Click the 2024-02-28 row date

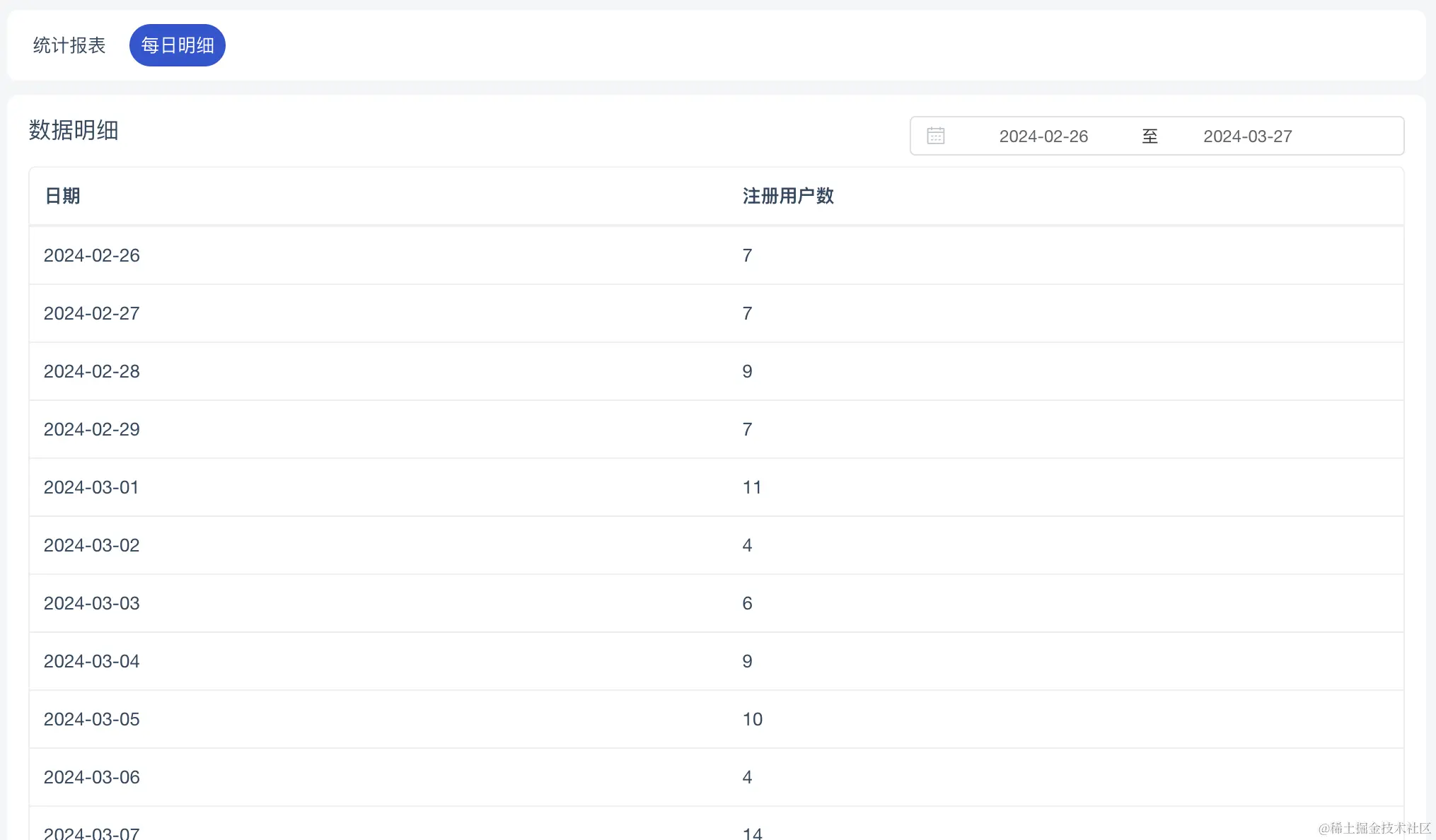92,371
